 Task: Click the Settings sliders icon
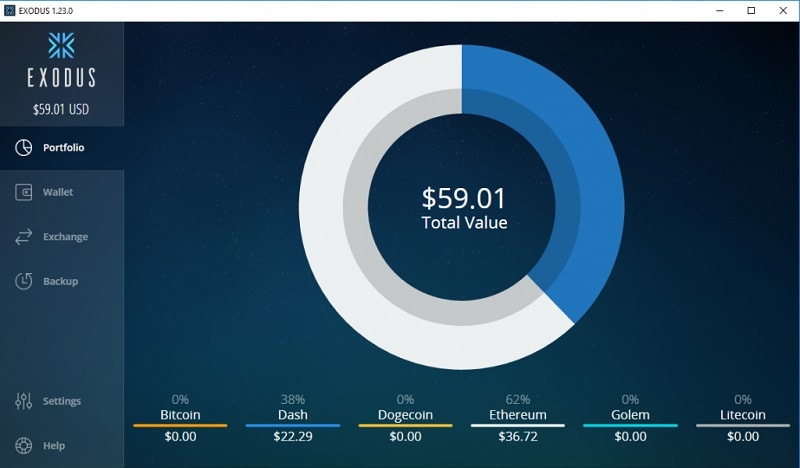point(24,401)
